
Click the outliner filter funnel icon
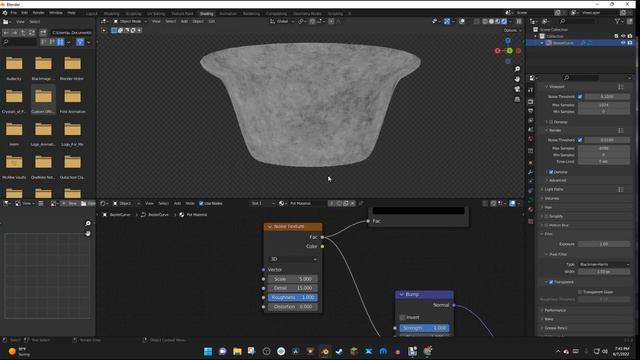click(x=617, y=21)
